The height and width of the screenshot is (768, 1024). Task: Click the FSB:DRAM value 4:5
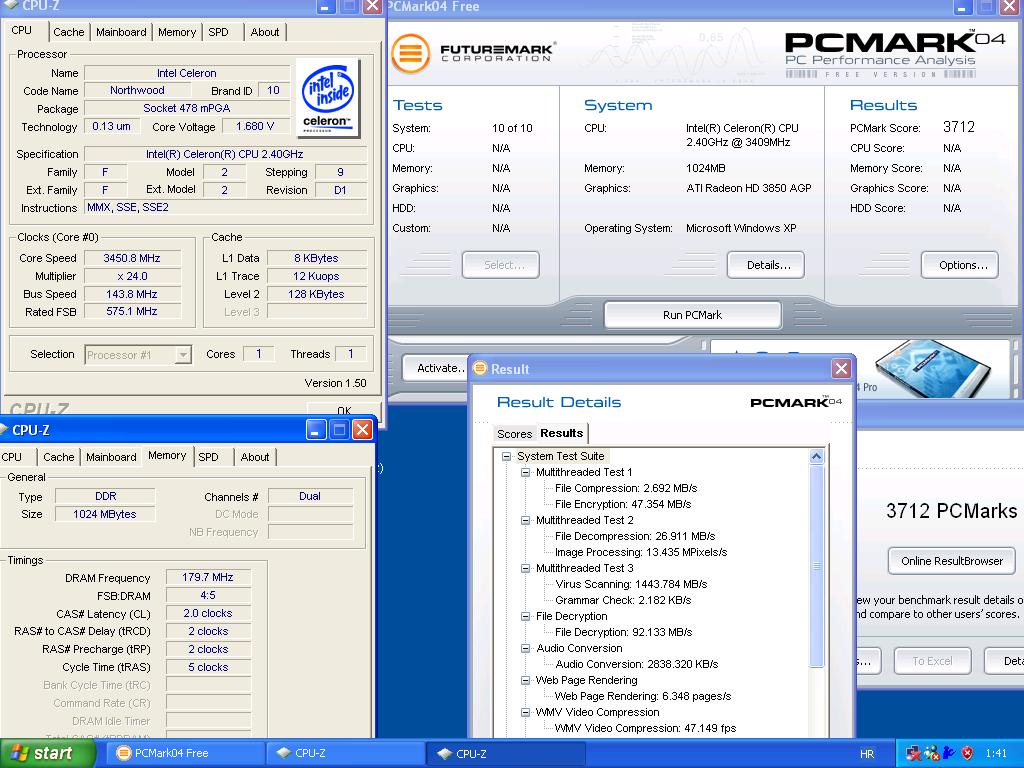click(208, 596)
